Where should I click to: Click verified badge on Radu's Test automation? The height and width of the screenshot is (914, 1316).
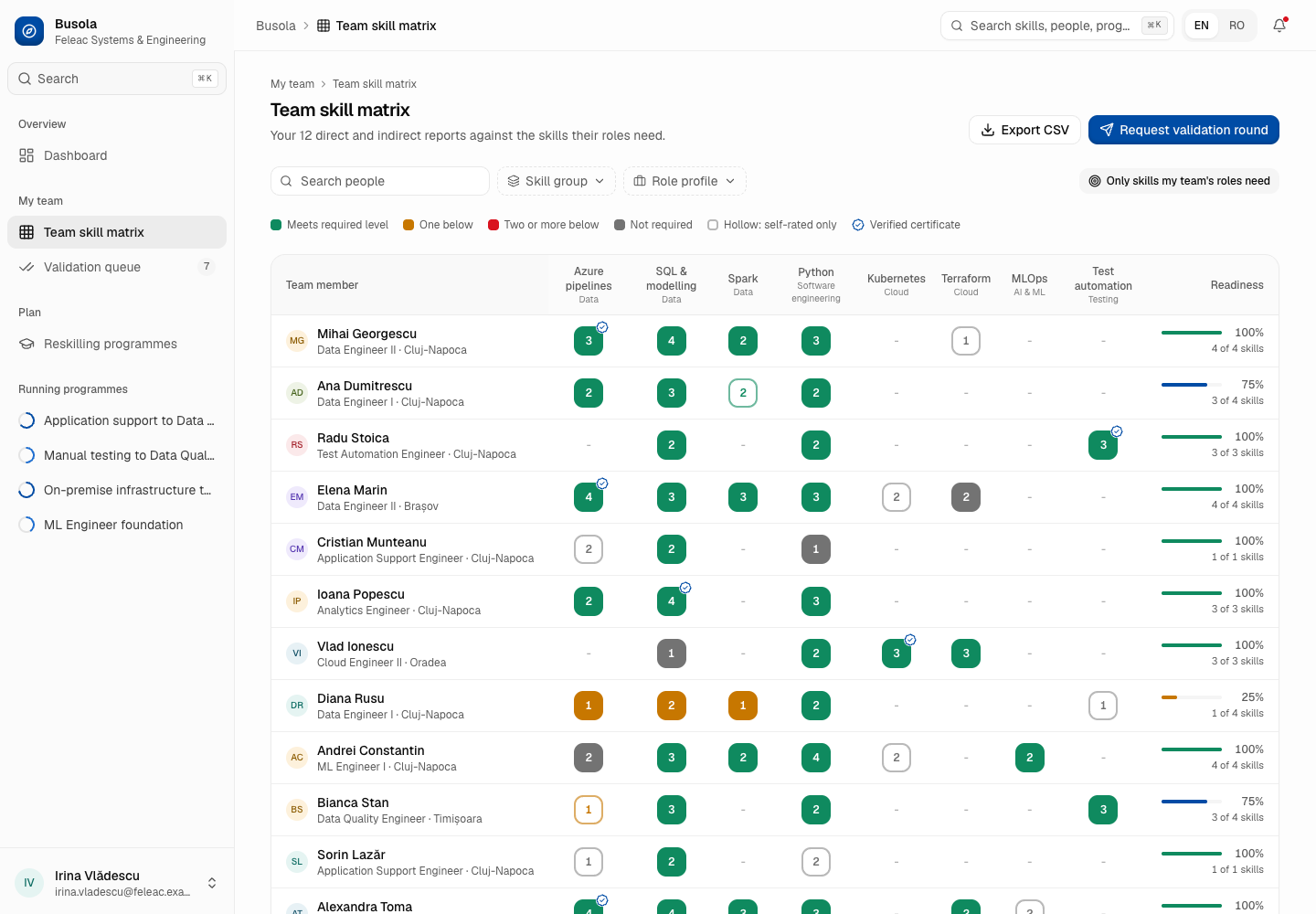(1117, 431)
